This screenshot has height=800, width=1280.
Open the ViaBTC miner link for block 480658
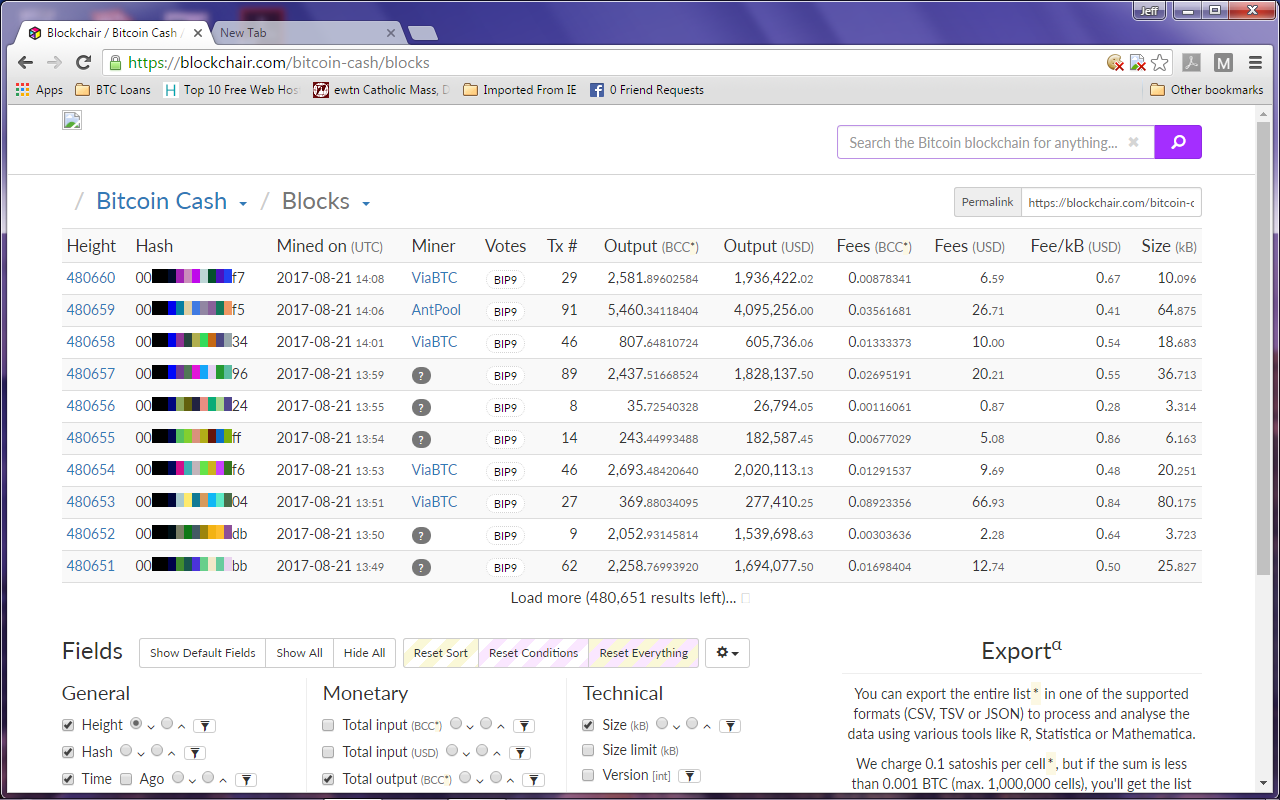434,342
